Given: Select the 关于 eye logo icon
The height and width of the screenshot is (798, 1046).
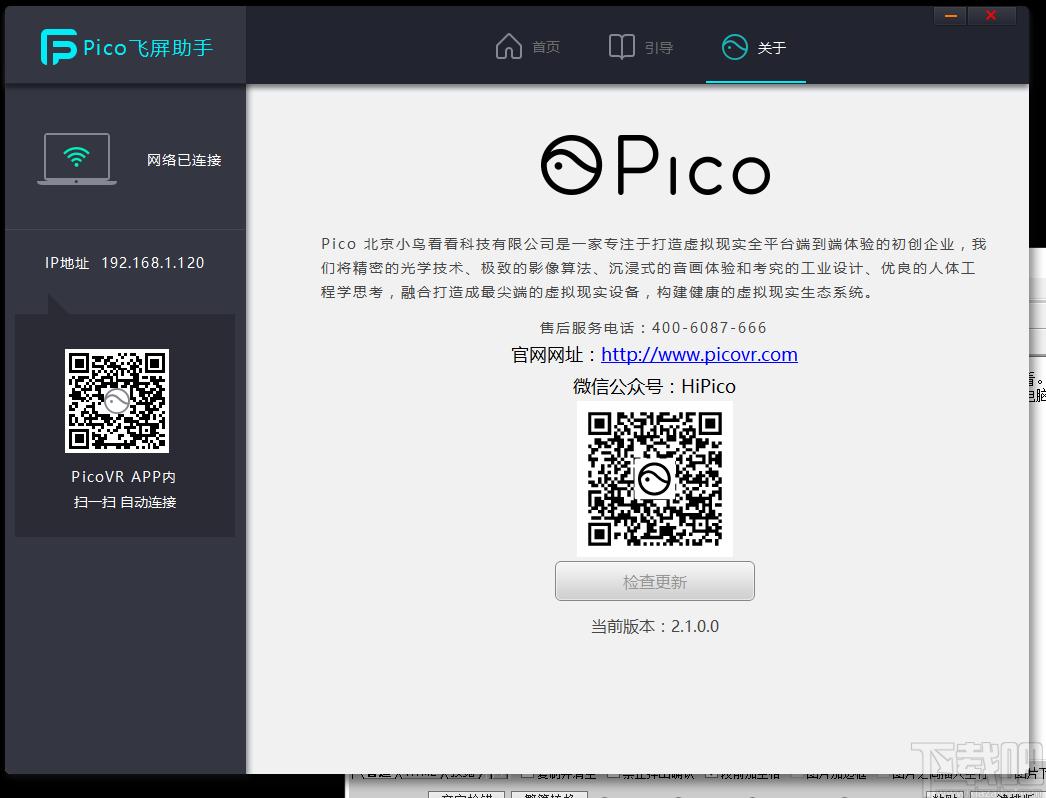Looking at the screenshot, I should point(735,45).
